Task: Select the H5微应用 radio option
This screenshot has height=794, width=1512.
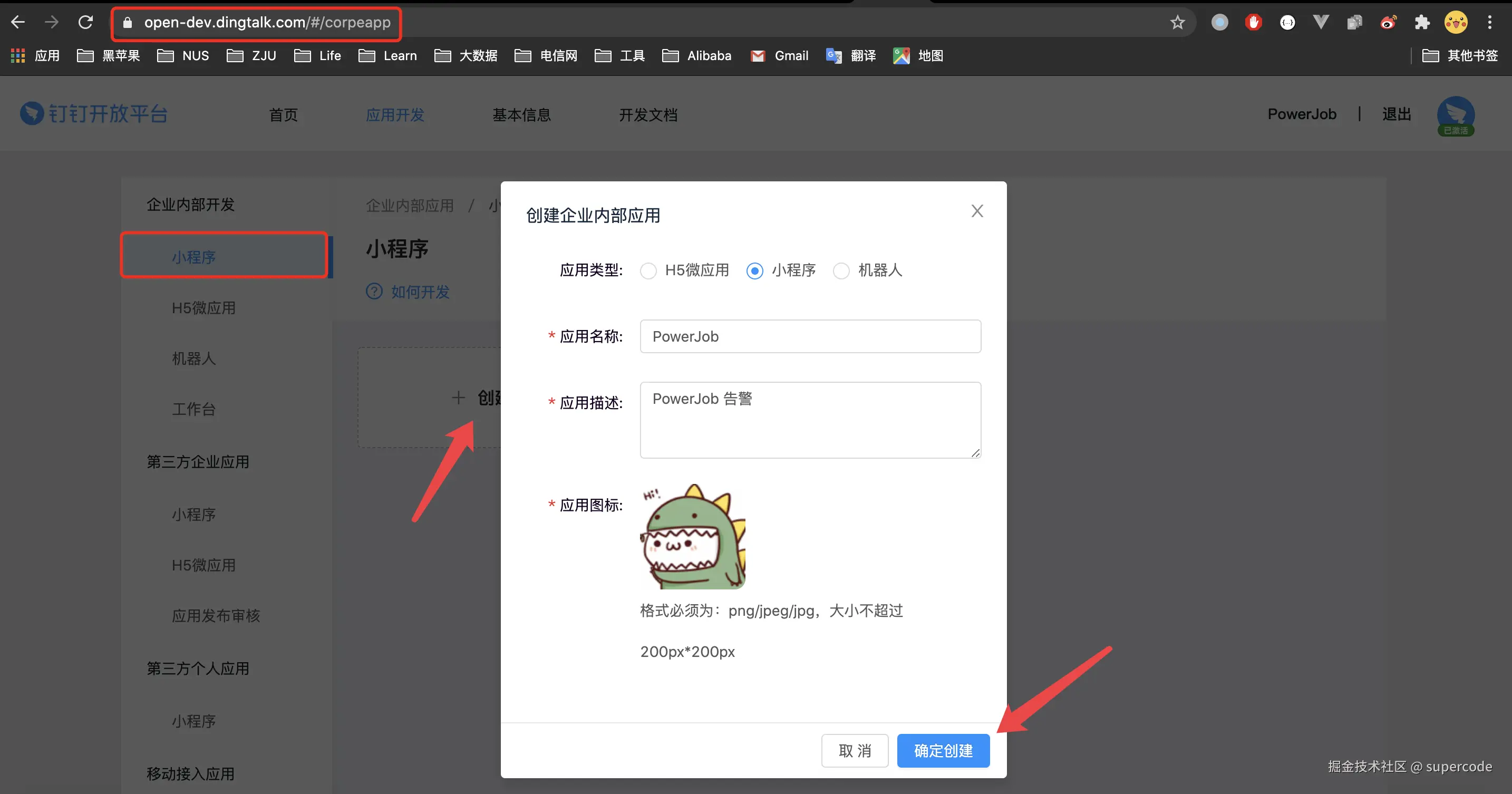Action: (648, 271)
